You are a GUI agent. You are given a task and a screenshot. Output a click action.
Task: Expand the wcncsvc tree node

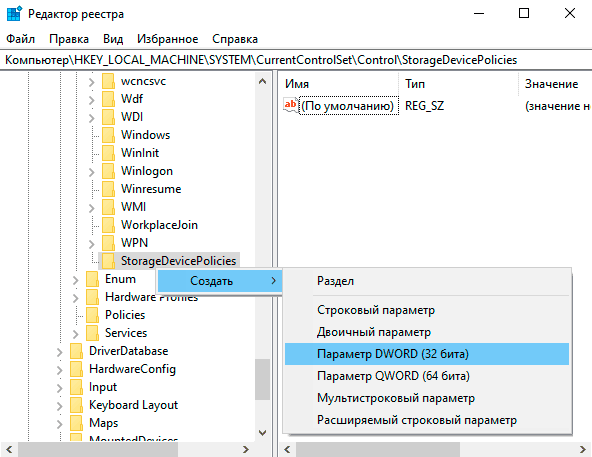(92, 82)
